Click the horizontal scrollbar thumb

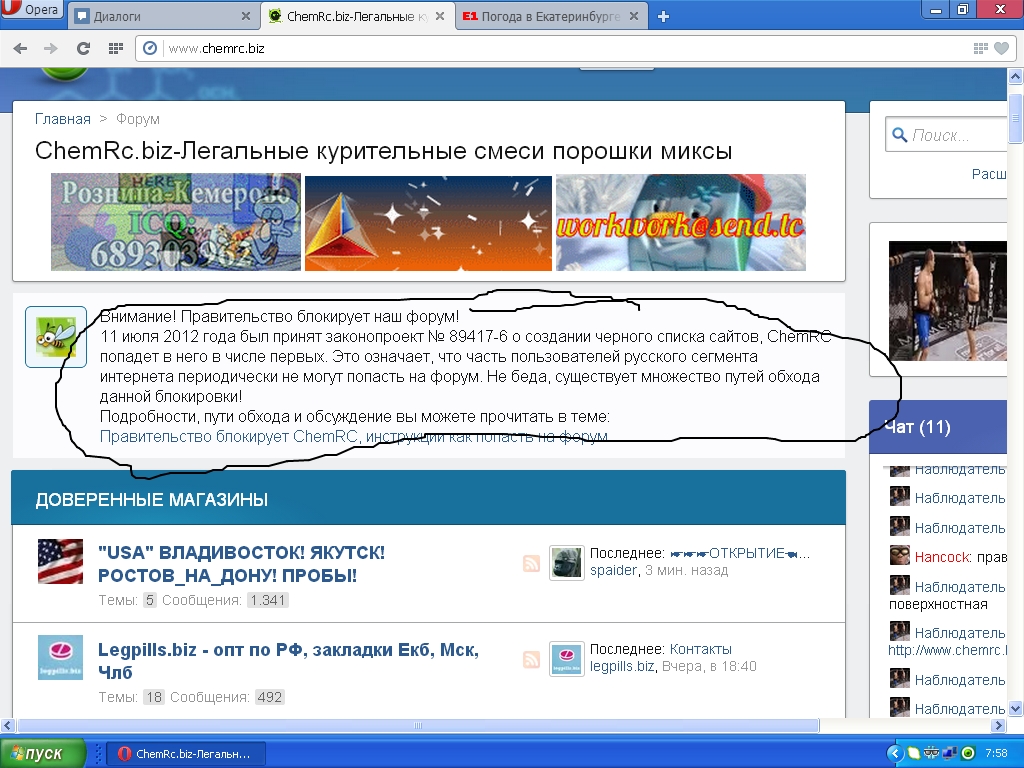coord(418,726)
